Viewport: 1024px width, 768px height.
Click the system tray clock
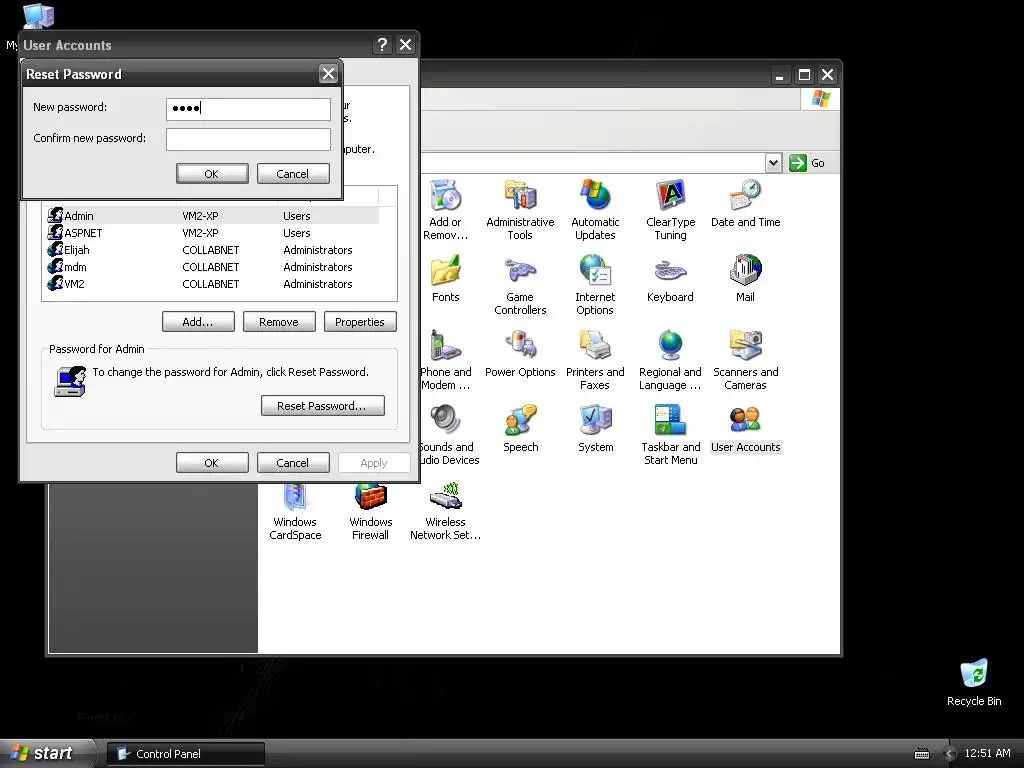(987, 753)
